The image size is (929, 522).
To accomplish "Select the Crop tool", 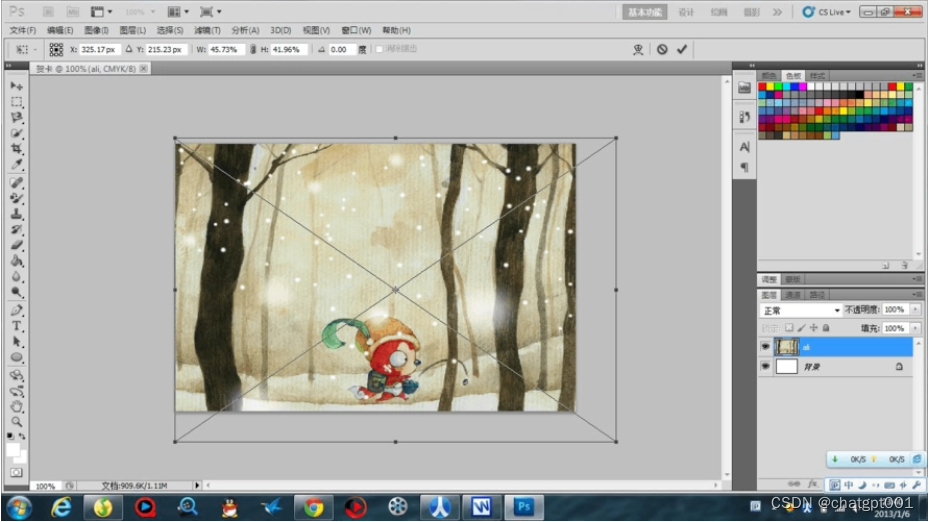I will (x=17, y=149).
